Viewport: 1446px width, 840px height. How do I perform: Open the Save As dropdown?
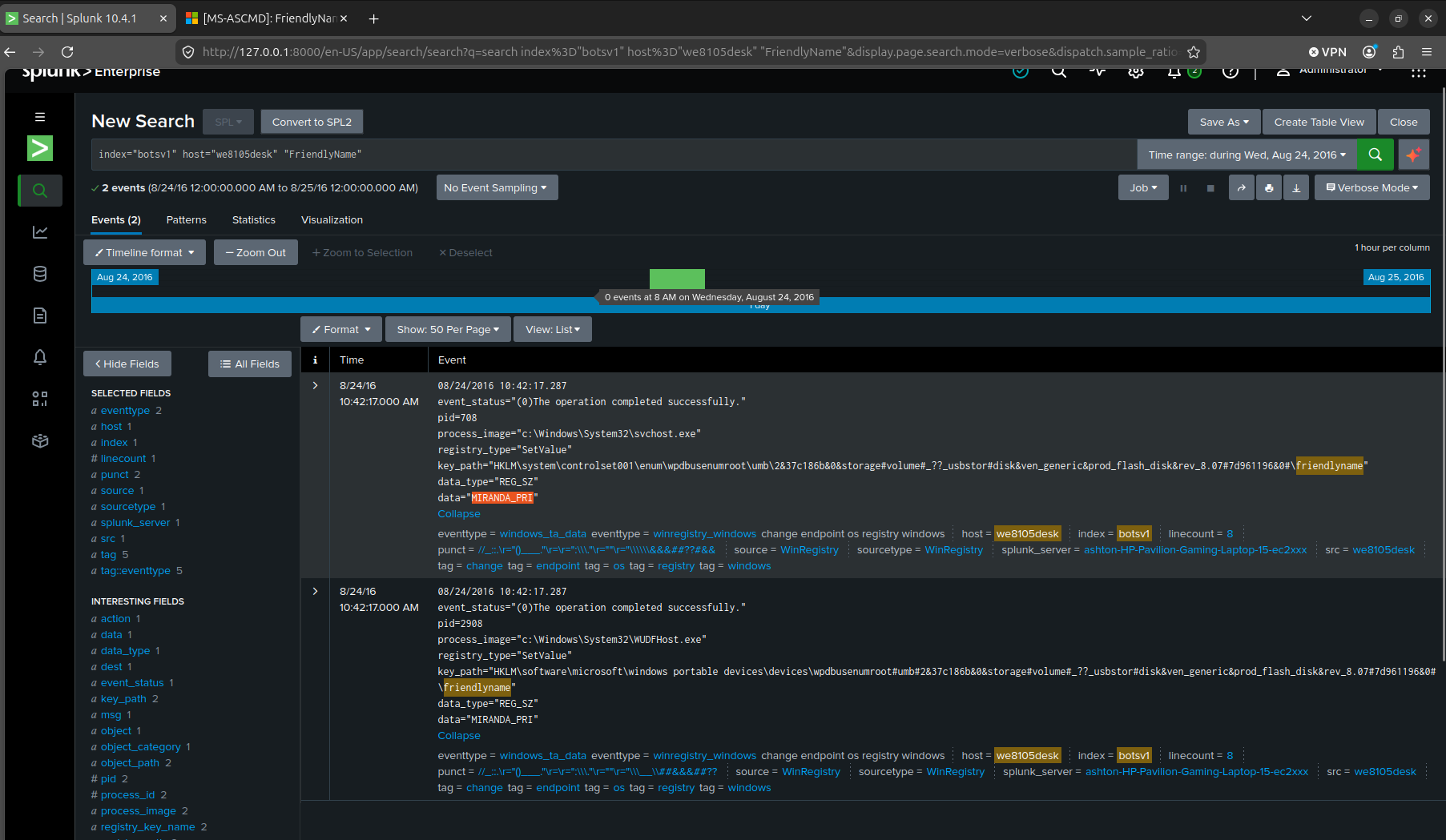(x=1224, y=122)
